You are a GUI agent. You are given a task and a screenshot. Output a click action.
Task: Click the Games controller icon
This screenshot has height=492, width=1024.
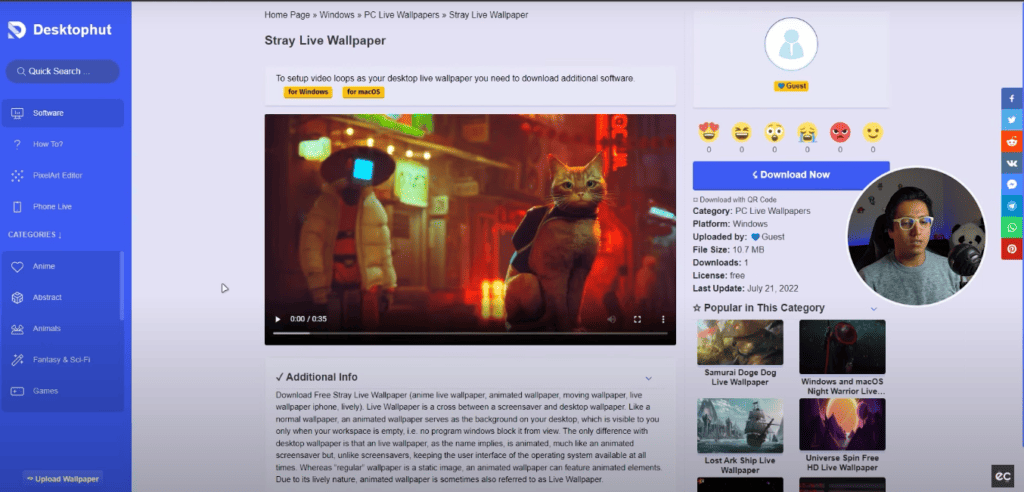click(18, 391)
